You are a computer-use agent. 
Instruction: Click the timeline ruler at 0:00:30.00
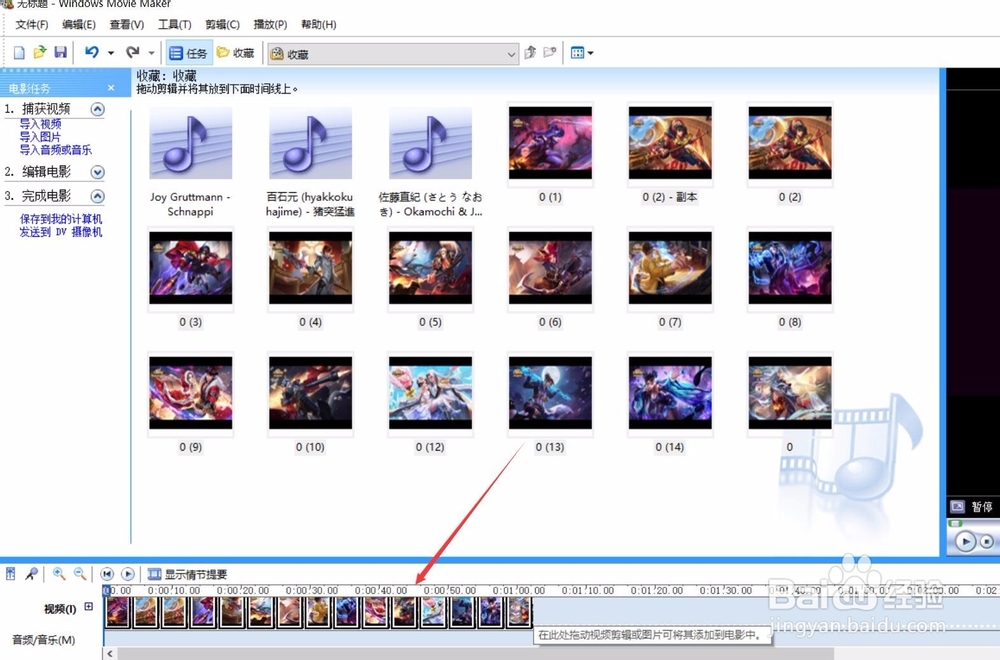(312, 590)
